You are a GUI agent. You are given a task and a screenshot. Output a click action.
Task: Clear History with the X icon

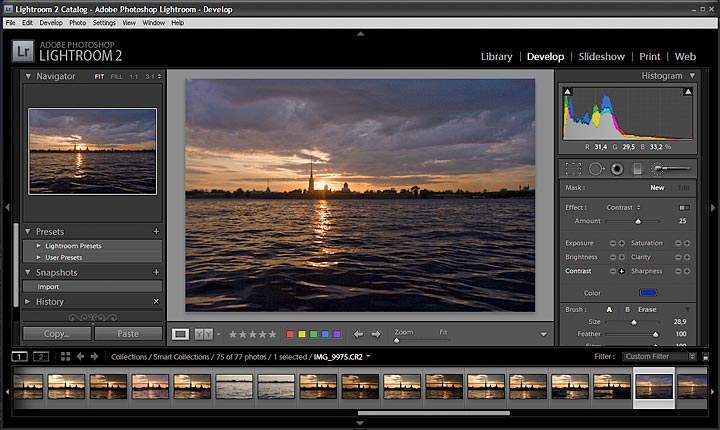[155, 301]
